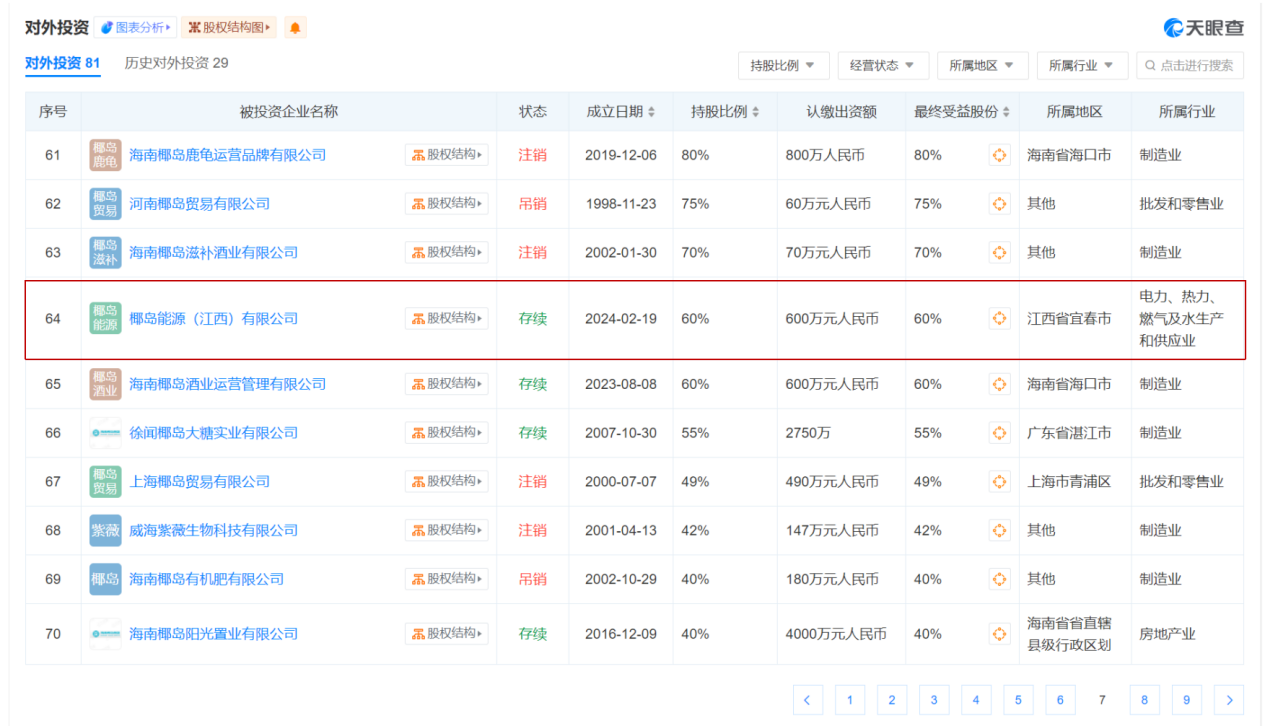Go to the next page arrow
Image resolution: width=1265 pixels, height=726 pixels.
[x=1229, y=700]
